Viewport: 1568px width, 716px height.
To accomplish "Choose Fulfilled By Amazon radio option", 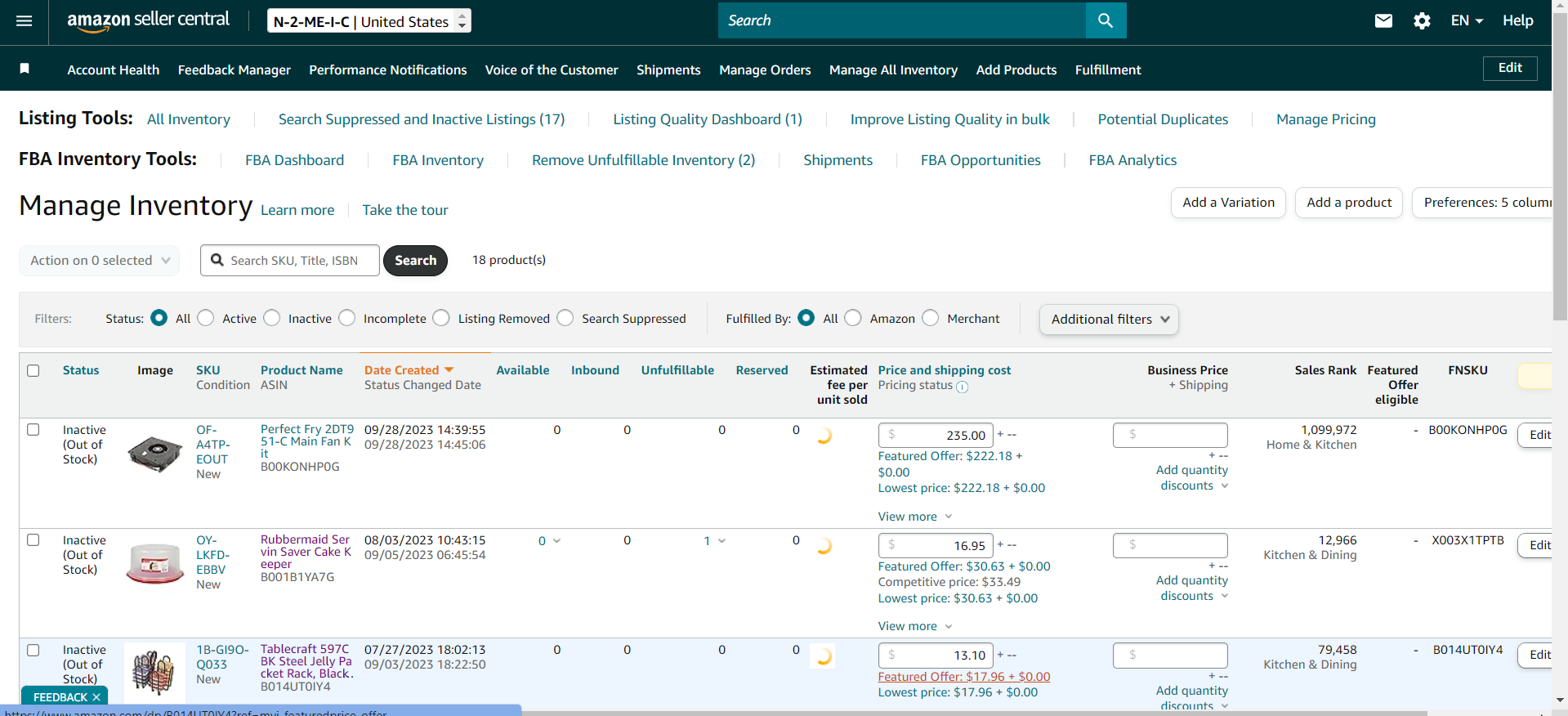I will 853,318.
